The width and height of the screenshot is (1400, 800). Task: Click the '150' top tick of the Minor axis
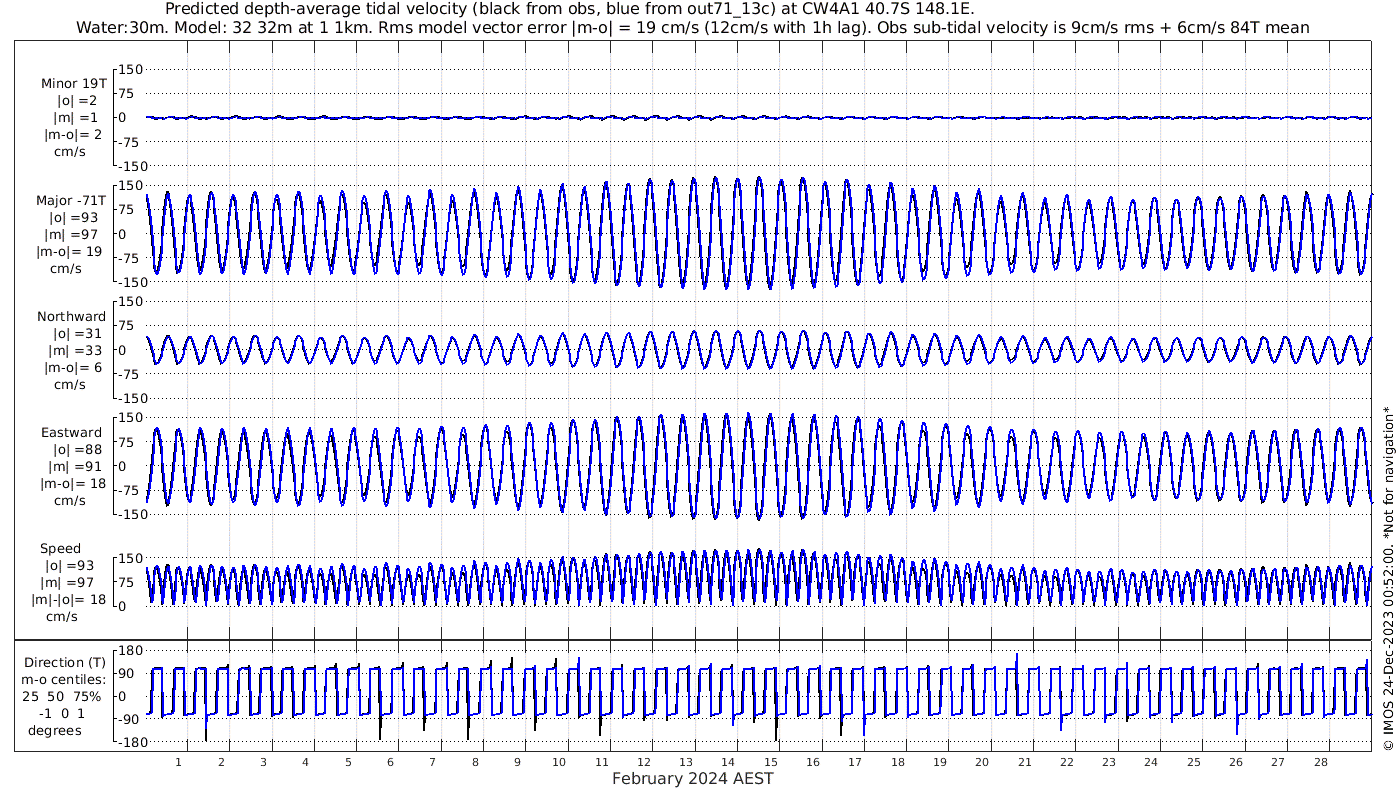(133, 69)
